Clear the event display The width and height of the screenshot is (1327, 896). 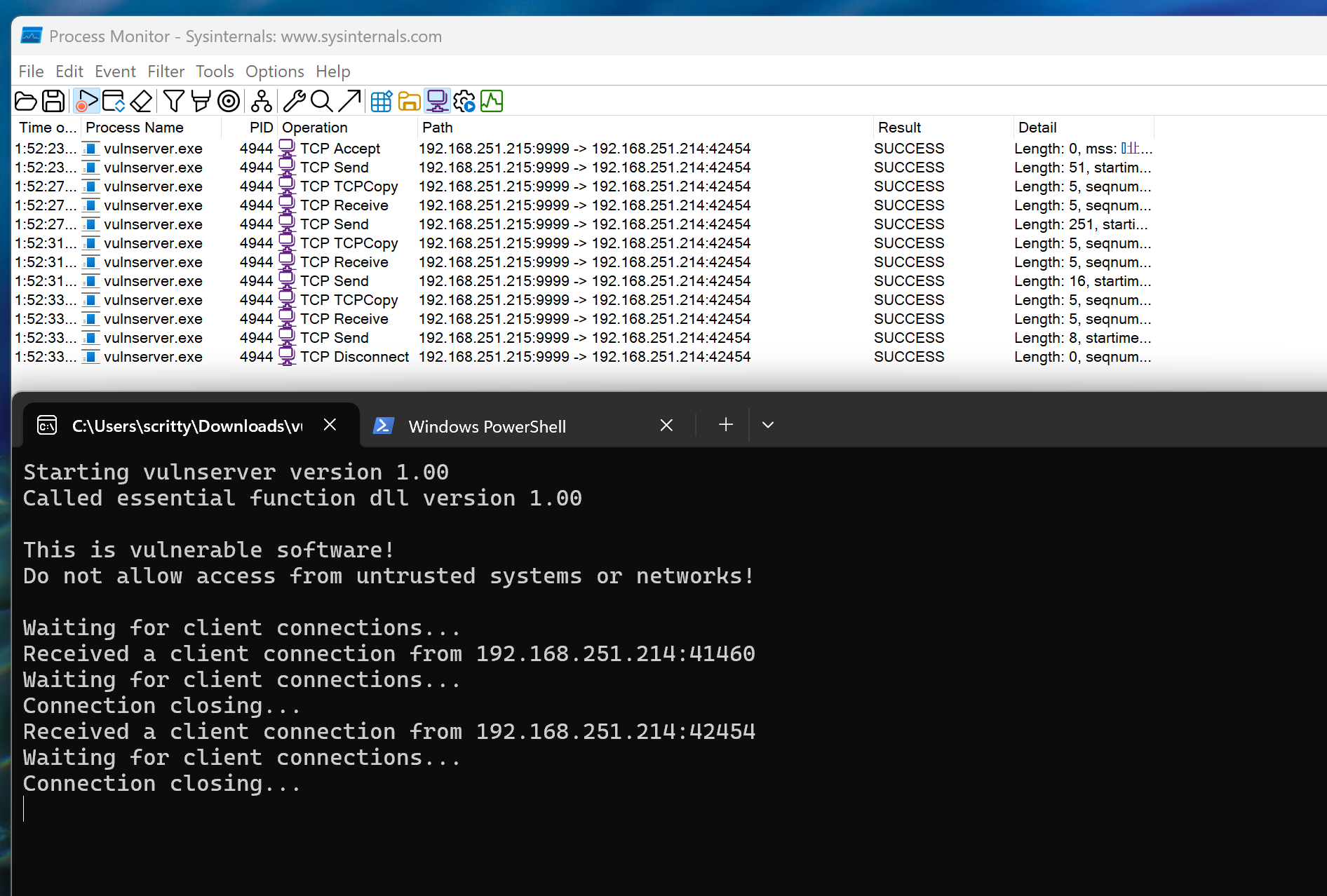click(140, 101)
